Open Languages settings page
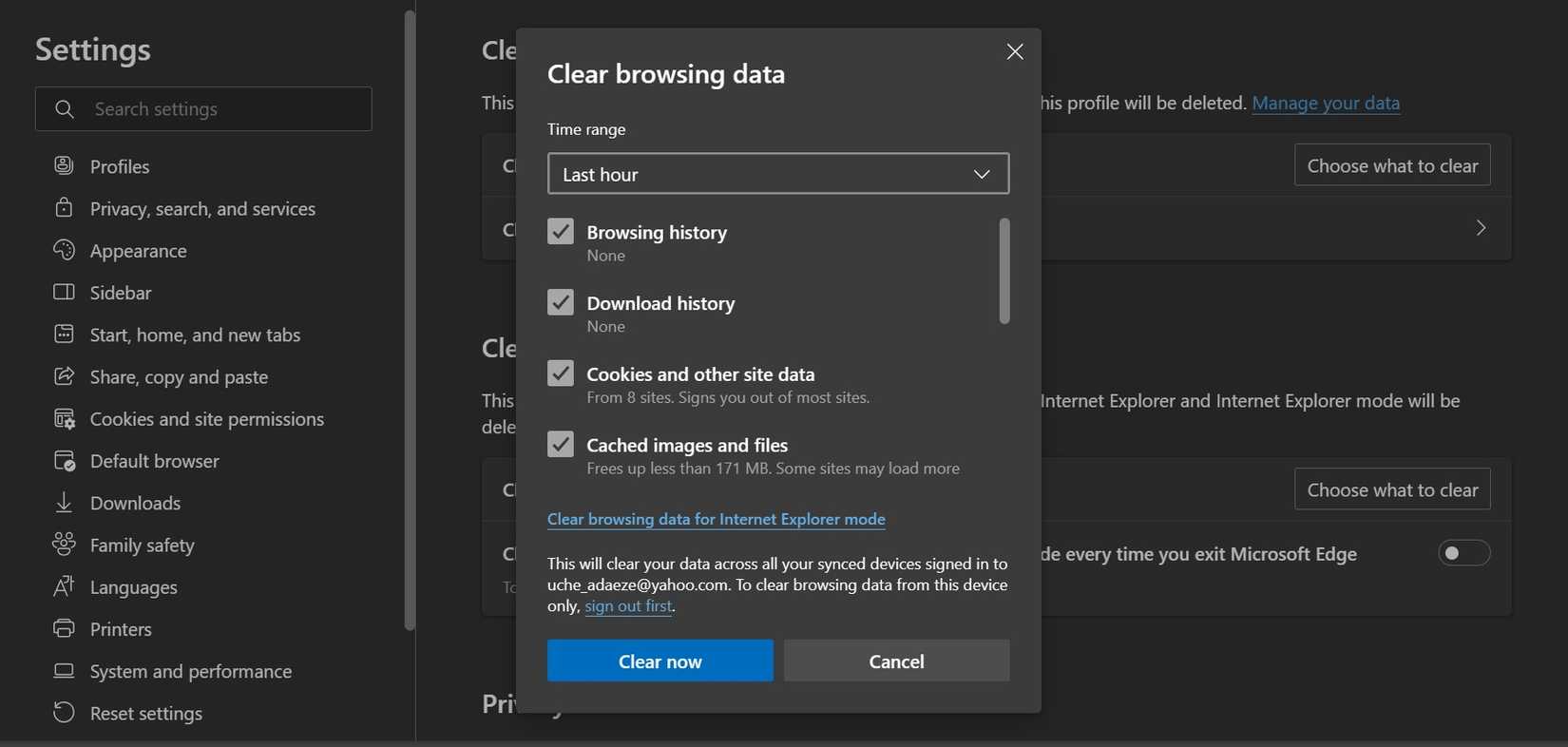Screen dimensions: 1568x747 click(133, 587)
